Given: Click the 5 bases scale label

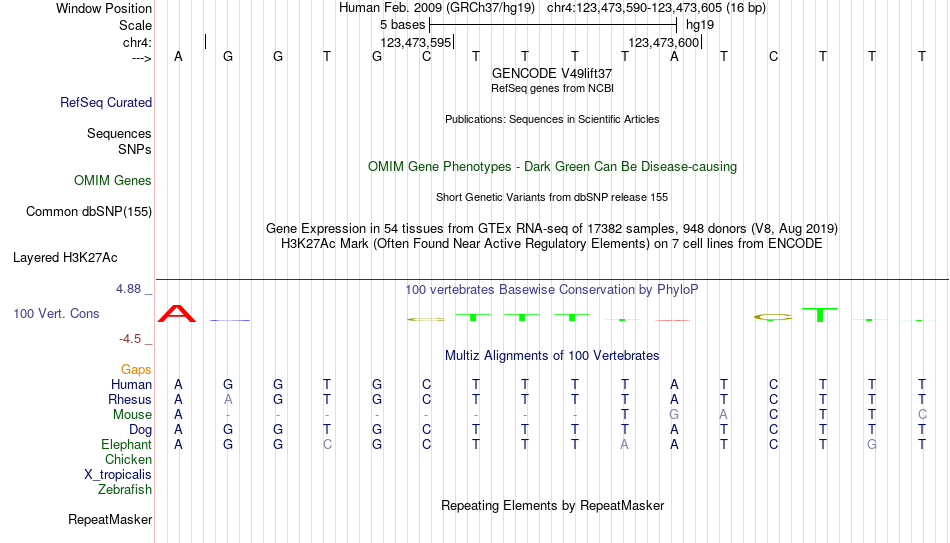Looking at the screenshot, I should (402, 25).
